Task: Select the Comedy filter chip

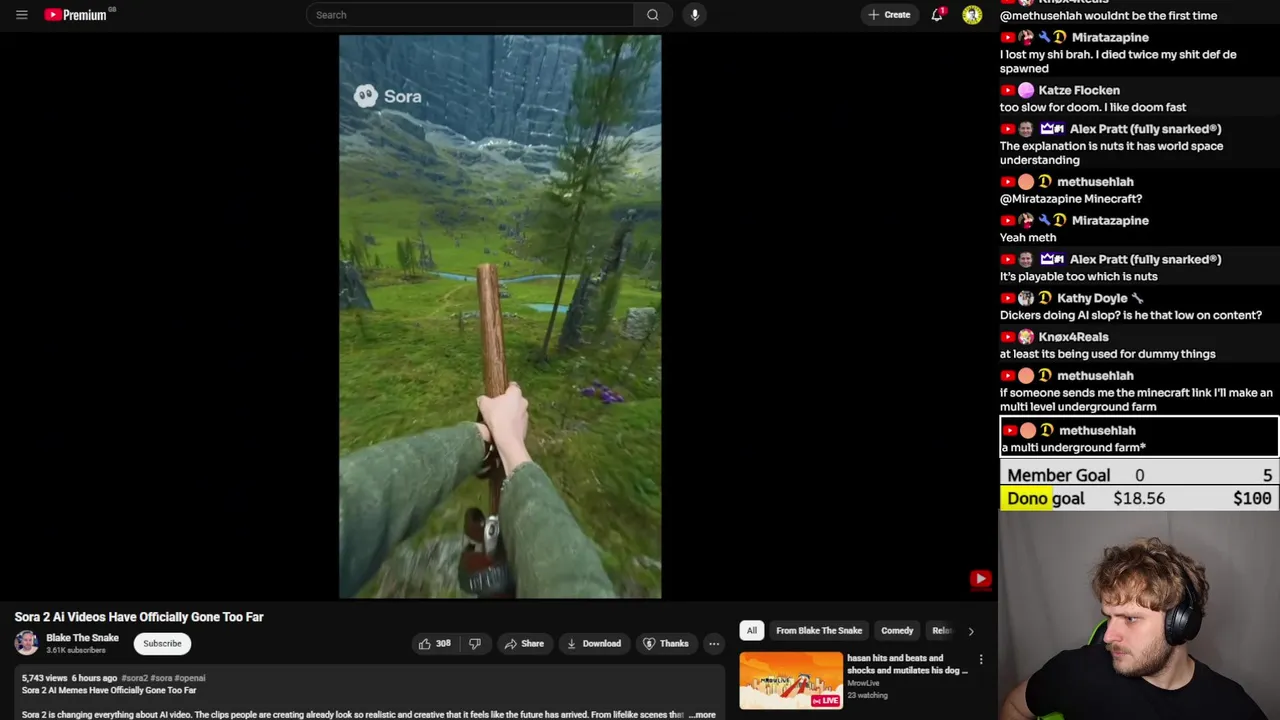Action: point(897,631)
